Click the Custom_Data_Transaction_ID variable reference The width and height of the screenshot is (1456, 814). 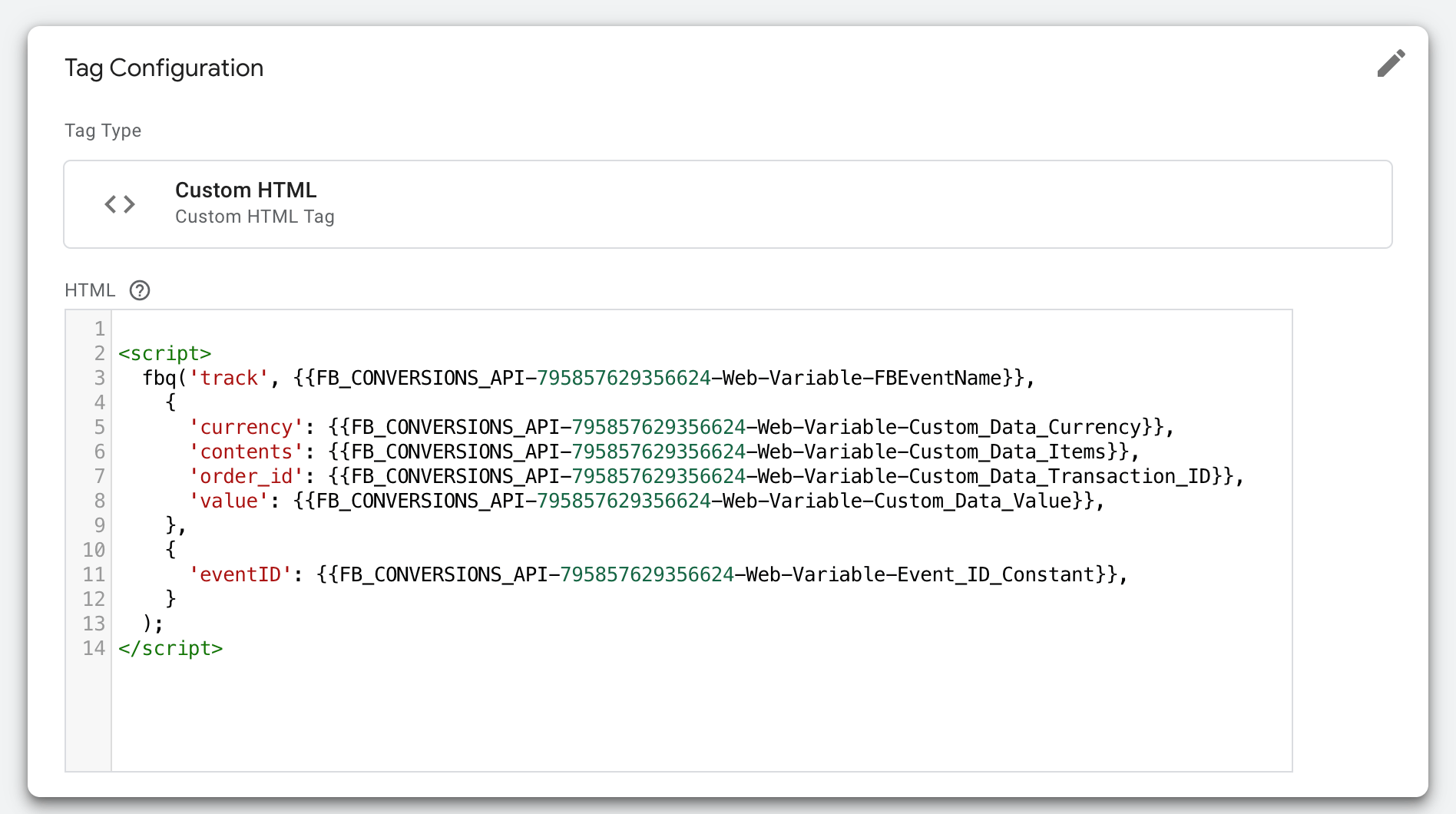(780, 476)
